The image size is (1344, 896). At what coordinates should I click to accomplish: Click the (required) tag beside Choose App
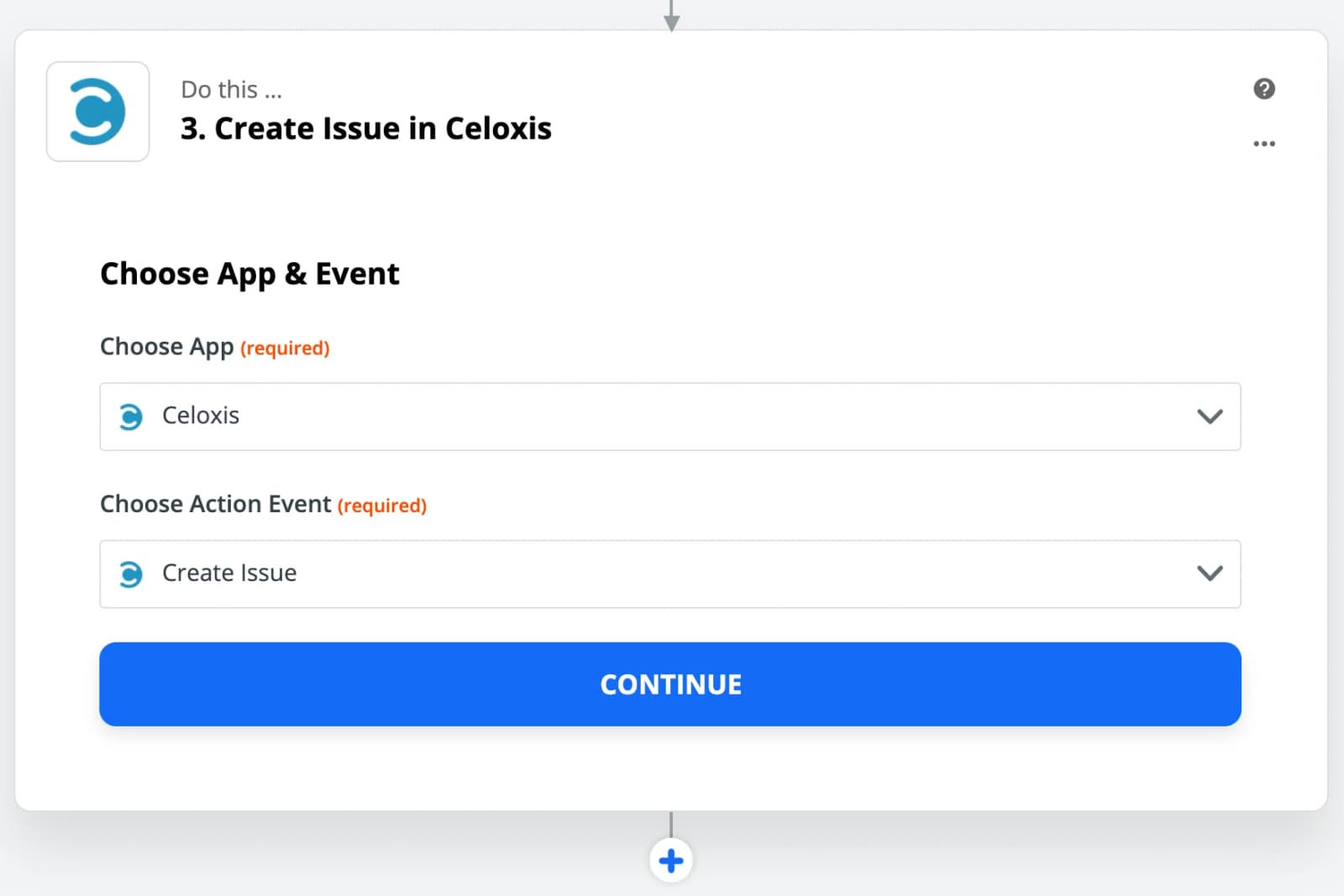pos(285,348)
